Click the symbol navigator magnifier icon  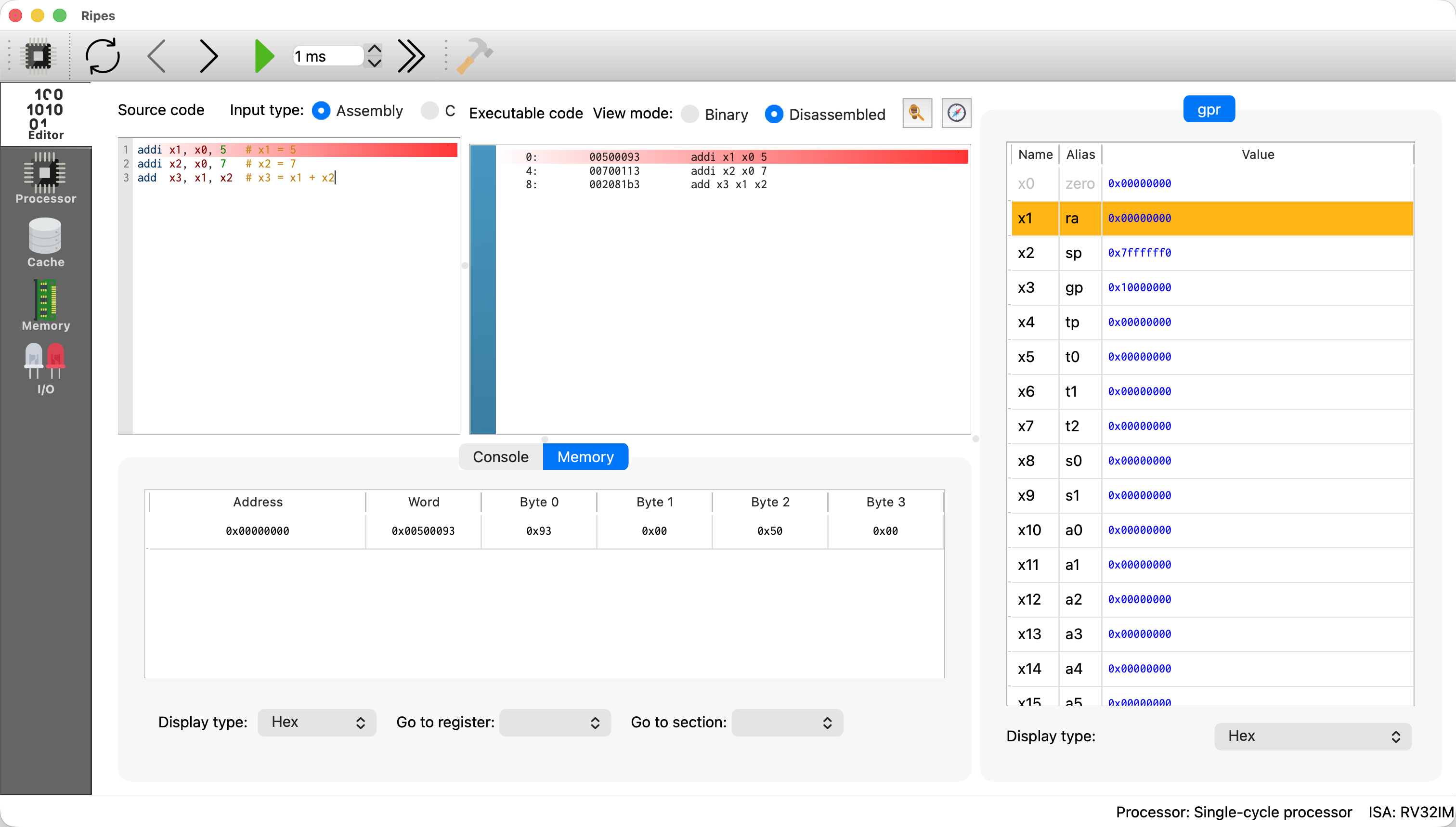coord(917,113)
